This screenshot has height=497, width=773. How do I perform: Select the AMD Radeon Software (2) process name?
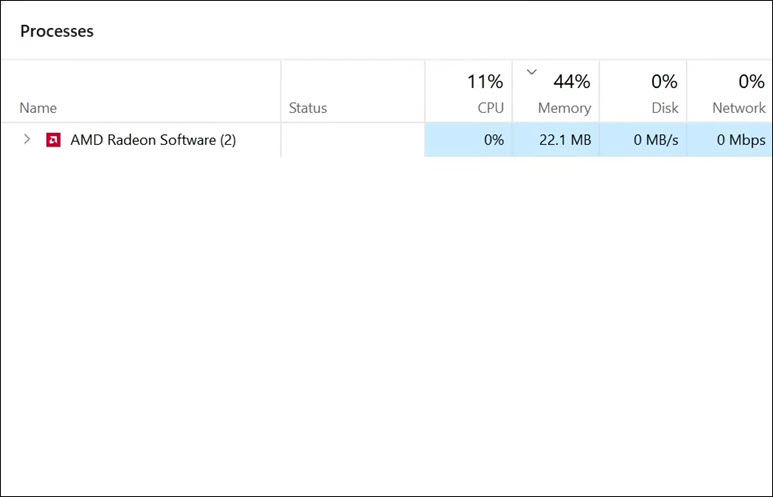[153, 140]
